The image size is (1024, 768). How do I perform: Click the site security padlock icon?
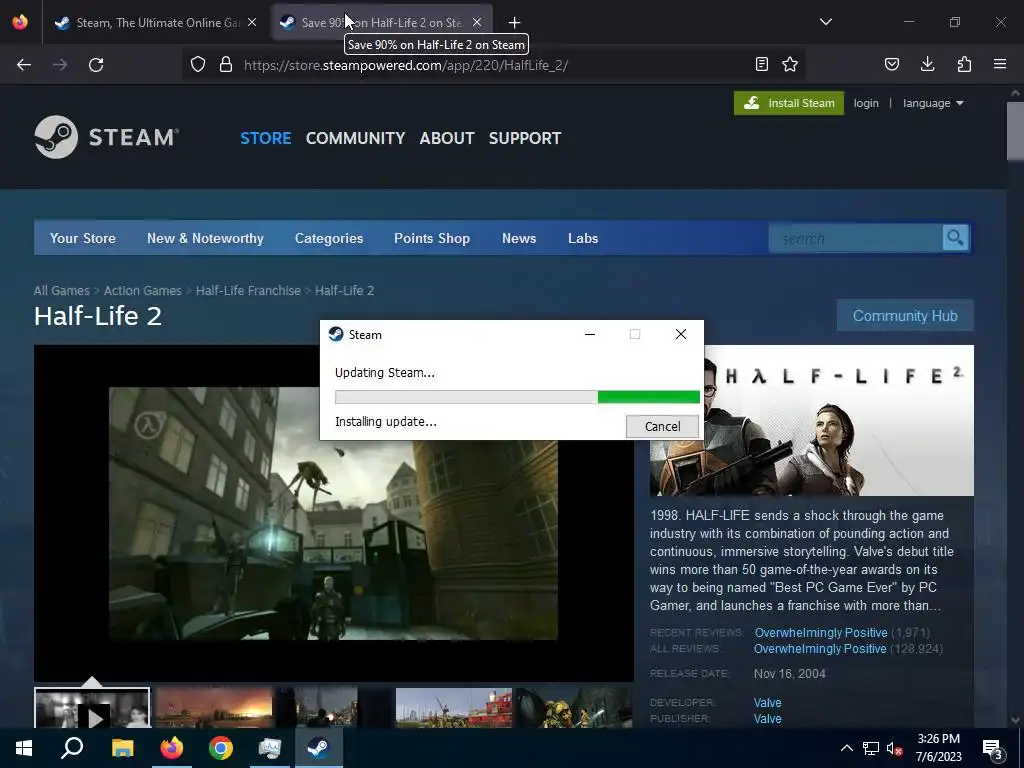(226, 65)
